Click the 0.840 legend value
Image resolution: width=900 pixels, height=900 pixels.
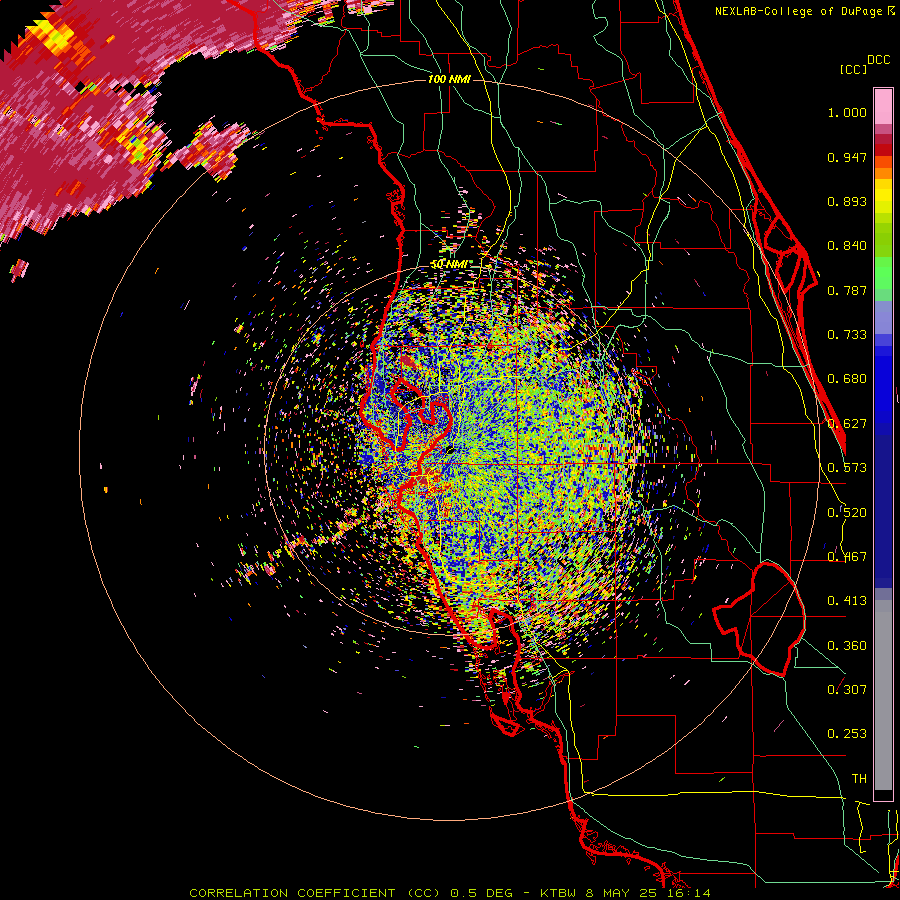pyautogui.click(x=847, y=246)
